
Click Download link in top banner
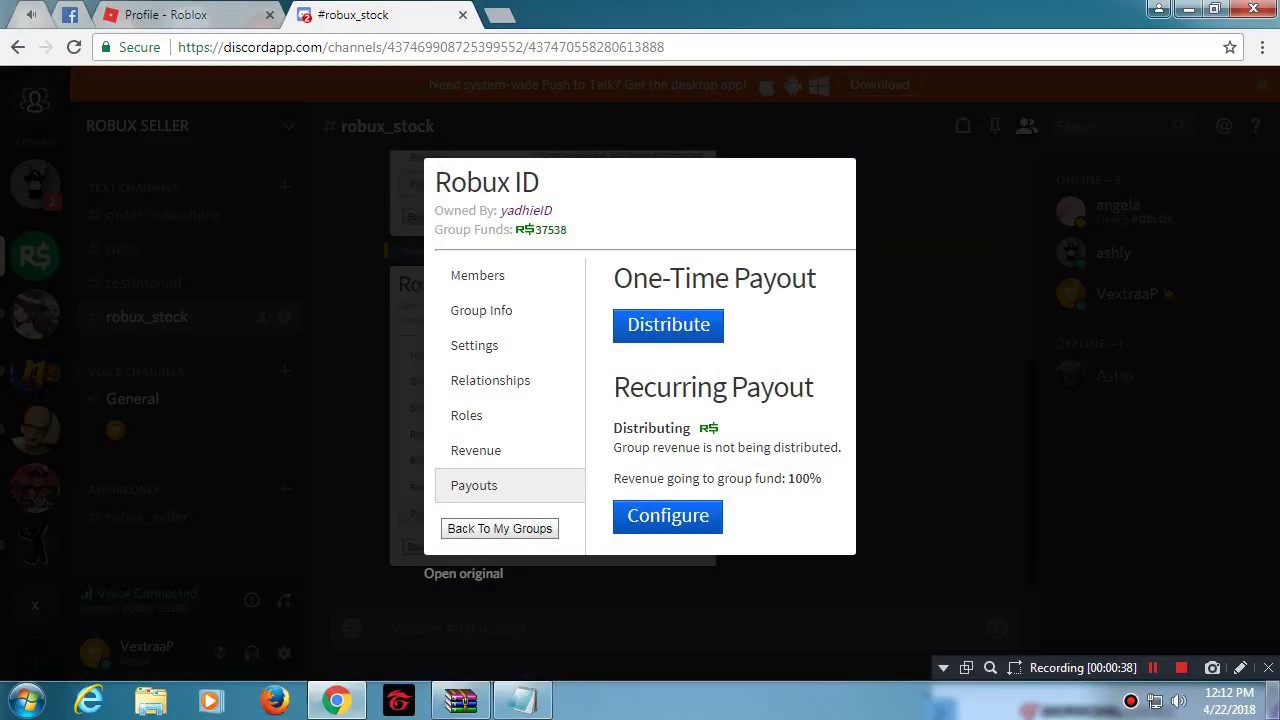pos(880,85)
